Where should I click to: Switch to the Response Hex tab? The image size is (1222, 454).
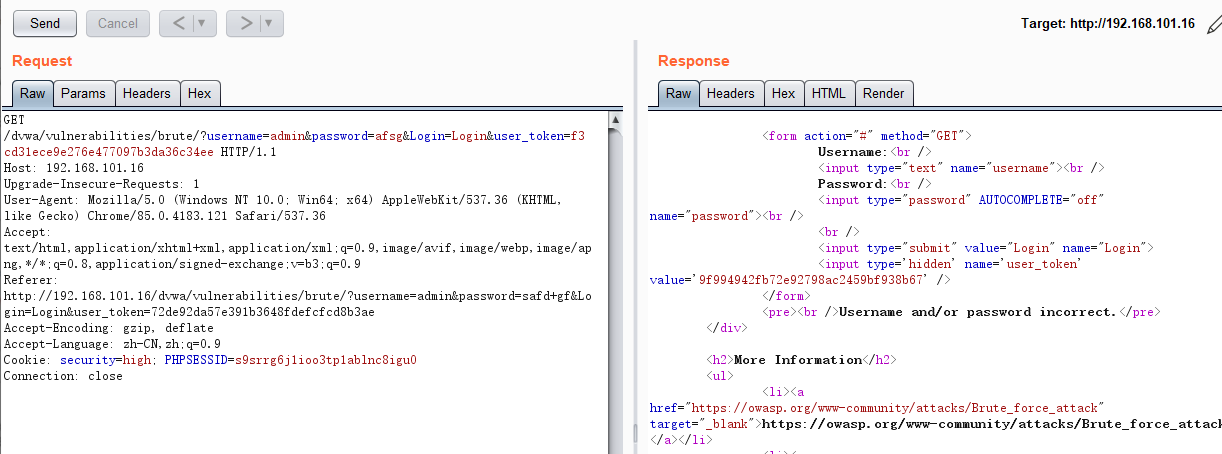pos(784,93)
